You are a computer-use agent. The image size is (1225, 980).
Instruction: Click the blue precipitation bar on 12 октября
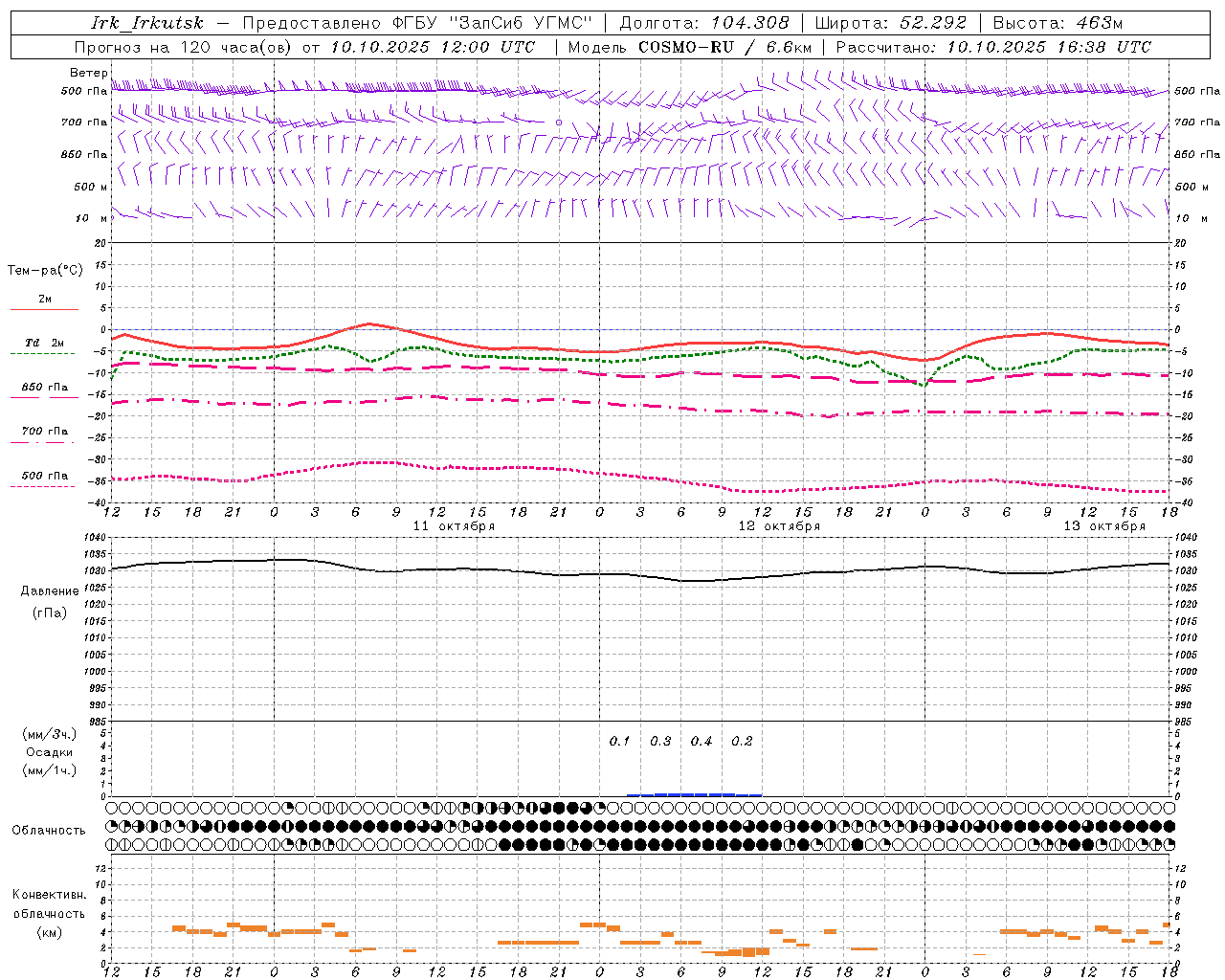point(695,794)
